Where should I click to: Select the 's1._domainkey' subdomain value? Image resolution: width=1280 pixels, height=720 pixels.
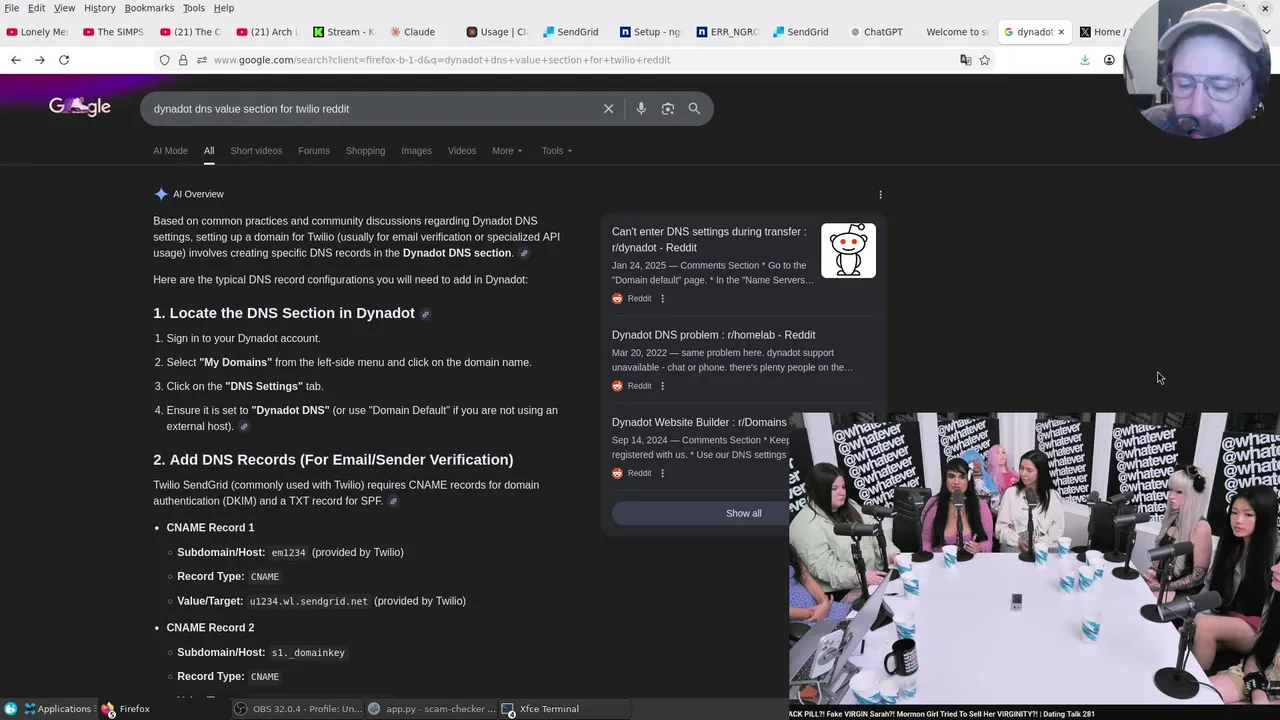pos(308,653)
